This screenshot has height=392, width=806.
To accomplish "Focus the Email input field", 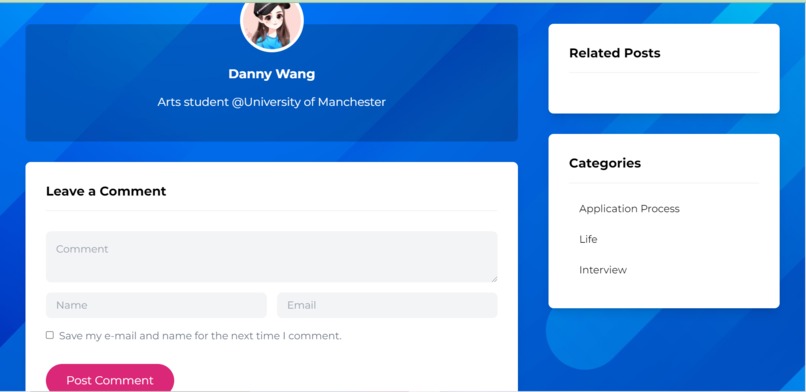I will click(x=387, y=305).
